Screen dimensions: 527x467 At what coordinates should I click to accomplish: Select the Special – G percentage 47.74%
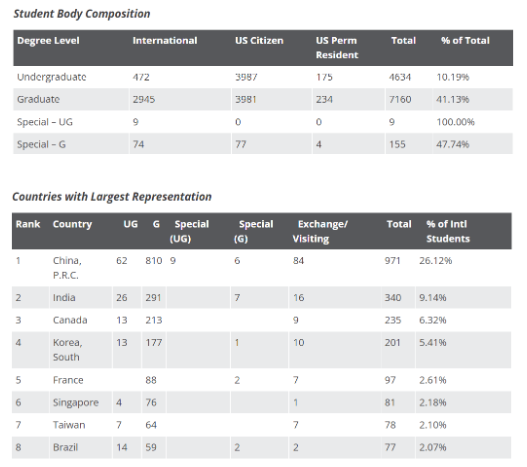tap(452, 144)
